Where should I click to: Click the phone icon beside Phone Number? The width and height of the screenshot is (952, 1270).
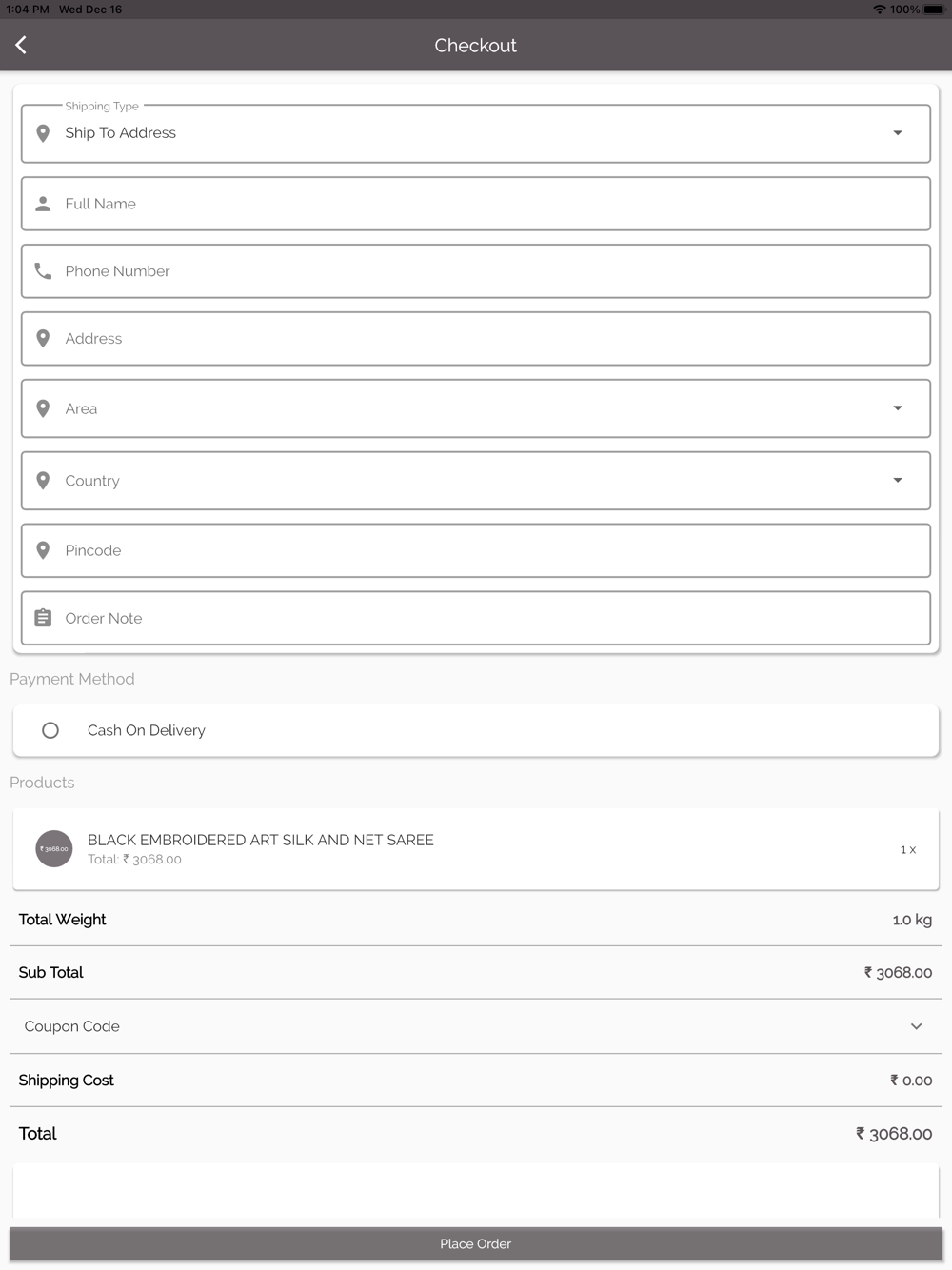click(x=43, y=271)
